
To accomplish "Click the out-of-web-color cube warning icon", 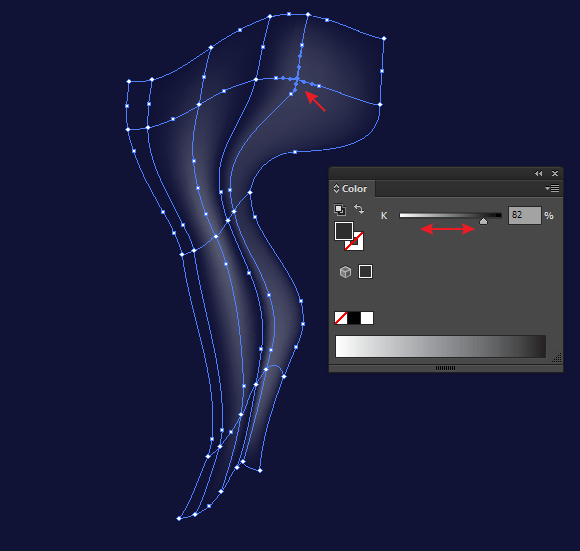I will (x=345, y=272).
